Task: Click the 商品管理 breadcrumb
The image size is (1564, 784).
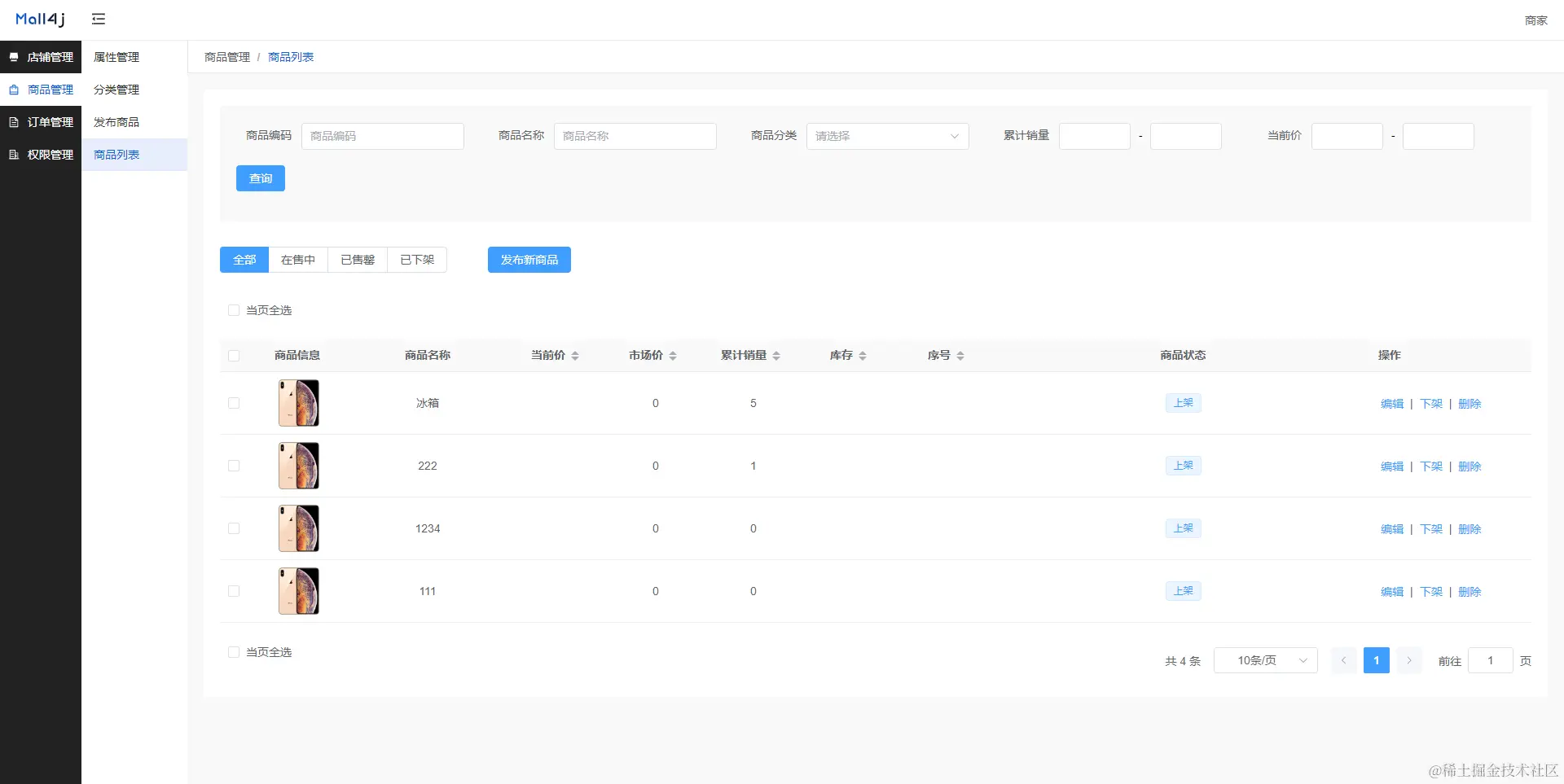Action: click(227, 57)
